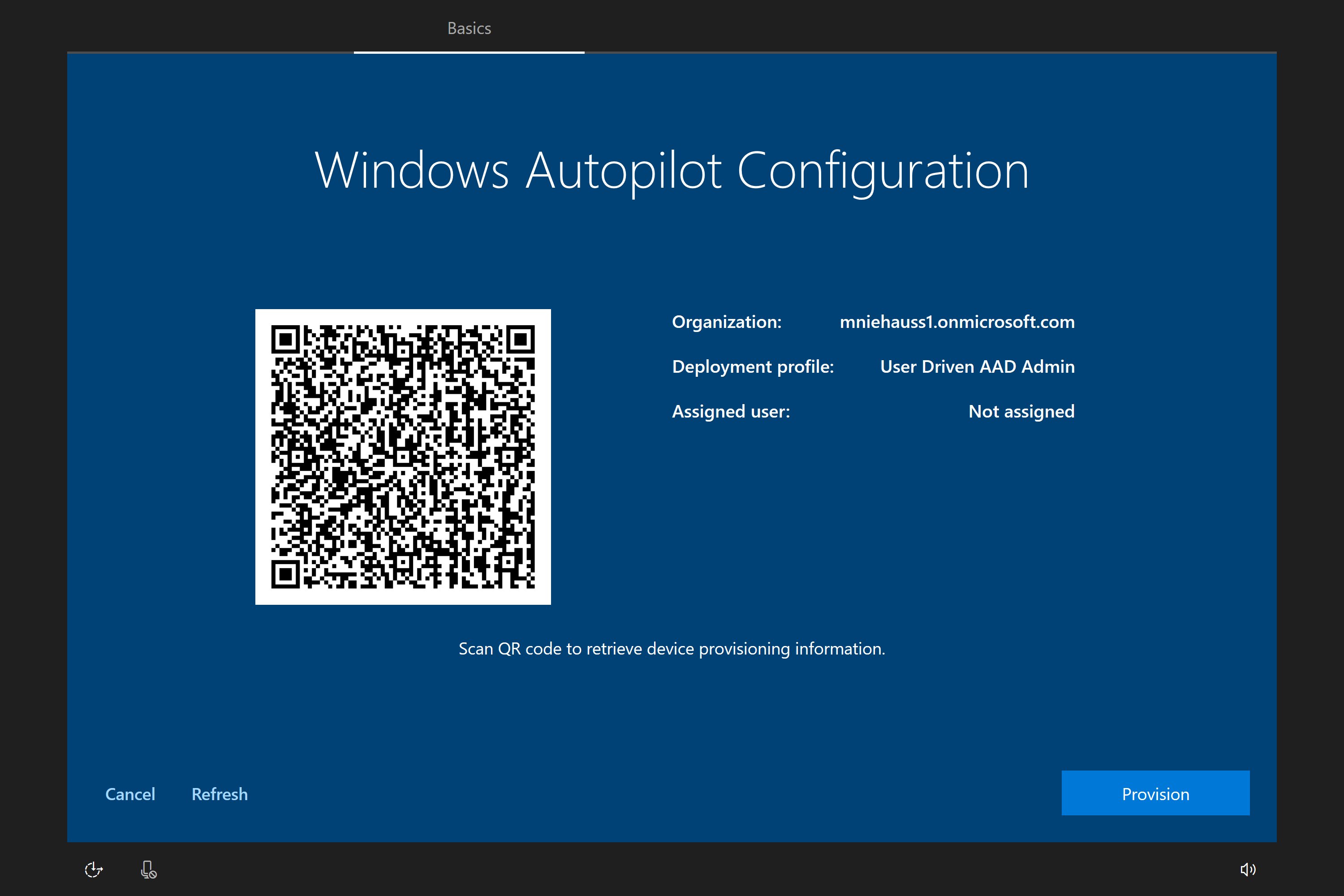
Task: Click the white underline beneath Basics
Action: [x=469, y=52]
